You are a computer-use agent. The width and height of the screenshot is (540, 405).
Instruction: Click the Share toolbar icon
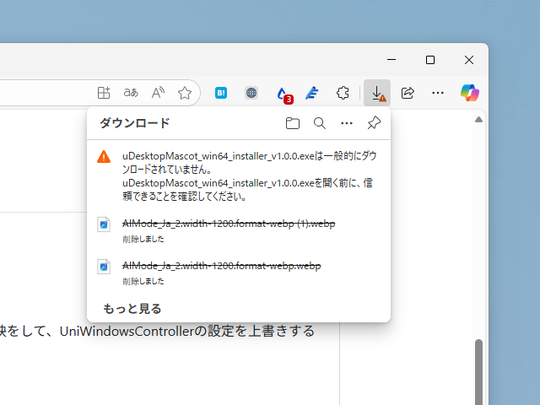coord(407,93)
